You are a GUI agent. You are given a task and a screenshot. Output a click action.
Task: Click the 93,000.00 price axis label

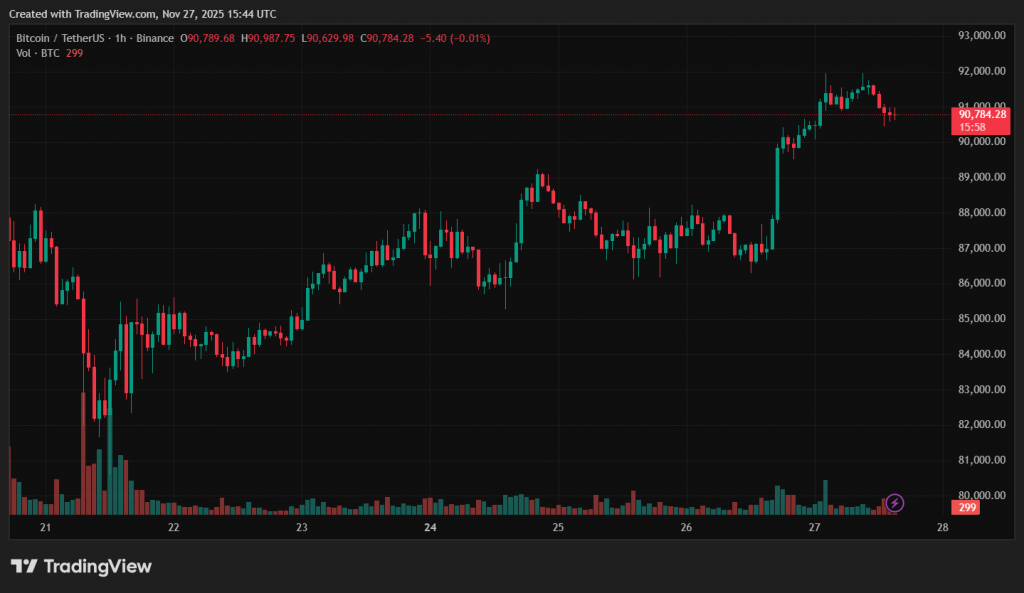(980, 35)
